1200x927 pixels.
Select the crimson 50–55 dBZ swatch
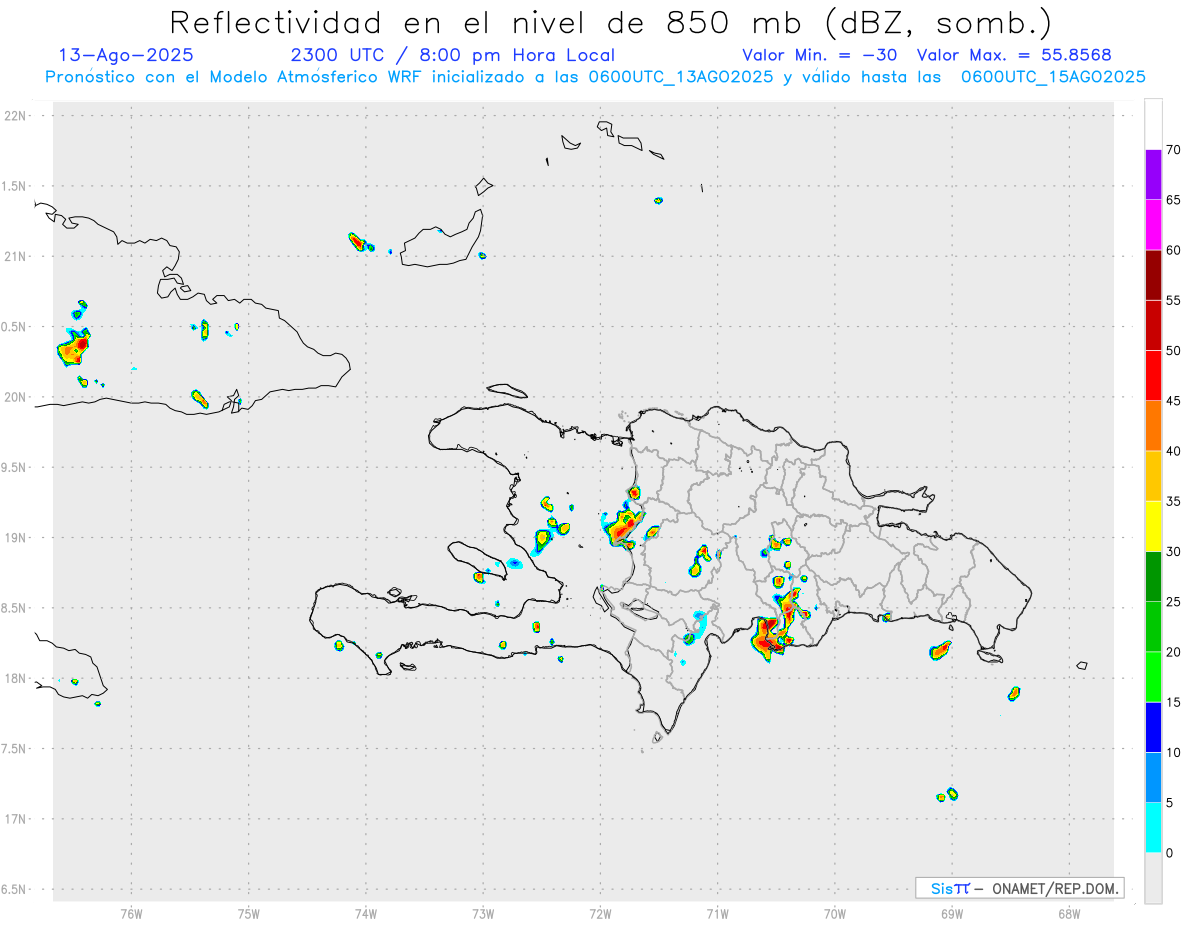1153,325
